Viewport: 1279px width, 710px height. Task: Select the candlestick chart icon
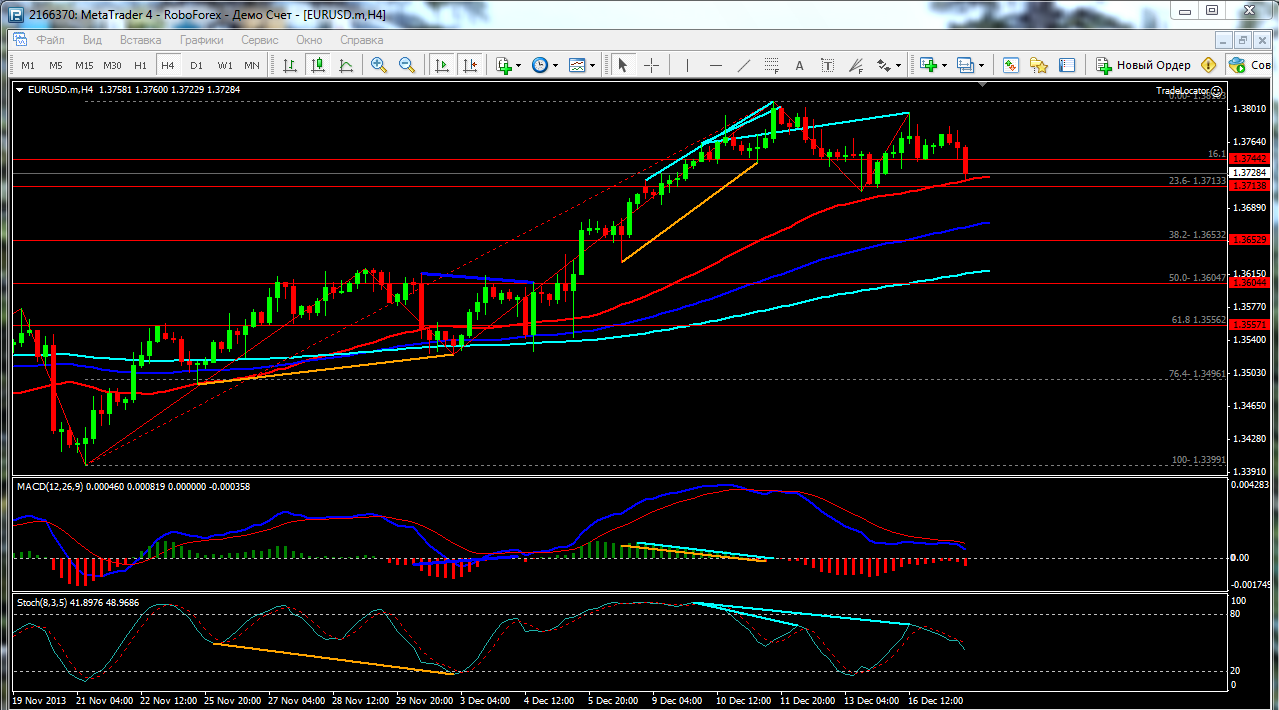coord(318,65)
